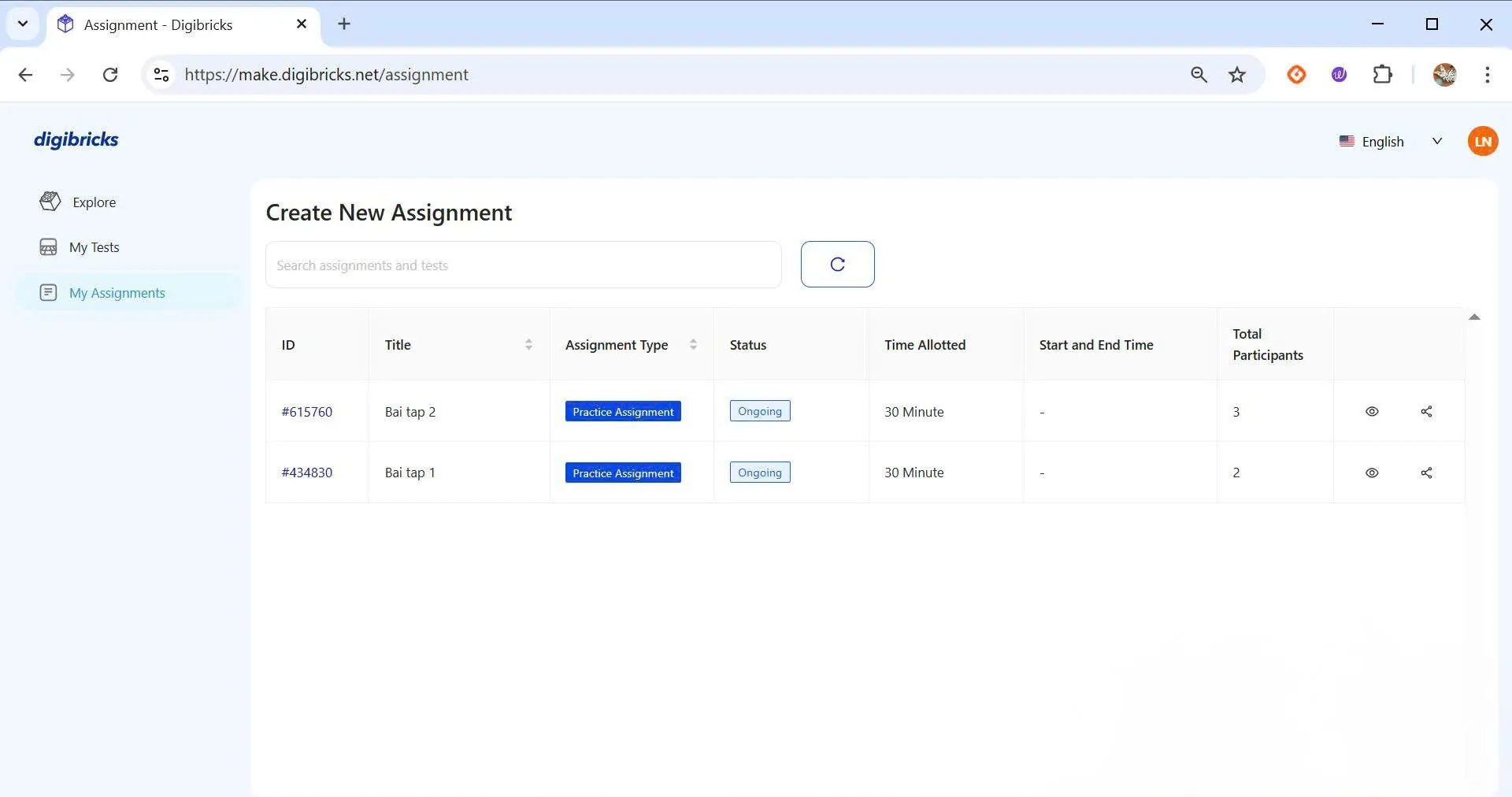Select My Assignments in sidebar
The image size is (1512, 797).
pos(117,293)
